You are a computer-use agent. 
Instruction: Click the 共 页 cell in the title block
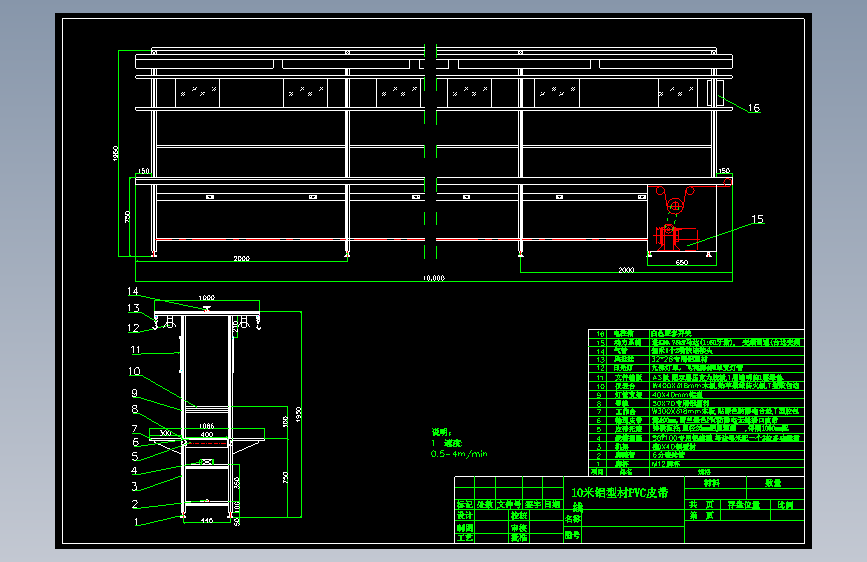[x=702, y=504]
